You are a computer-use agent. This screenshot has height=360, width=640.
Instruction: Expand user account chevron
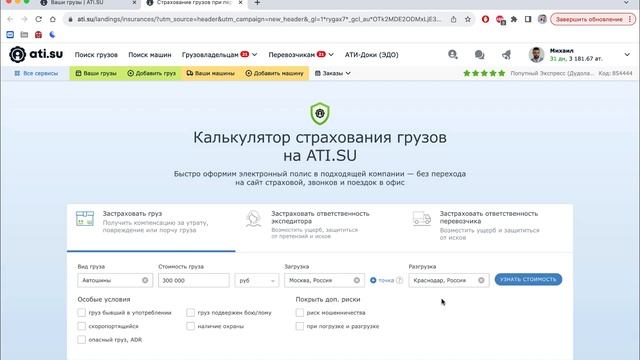(627, 54)
